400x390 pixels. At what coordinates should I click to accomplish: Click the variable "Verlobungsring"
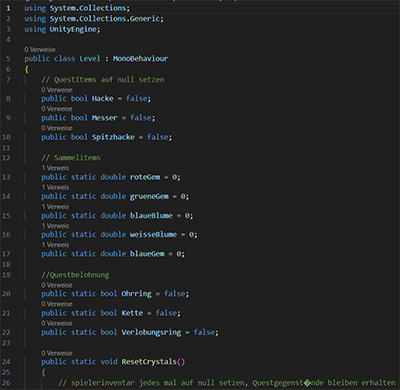[x=151, y=332]
